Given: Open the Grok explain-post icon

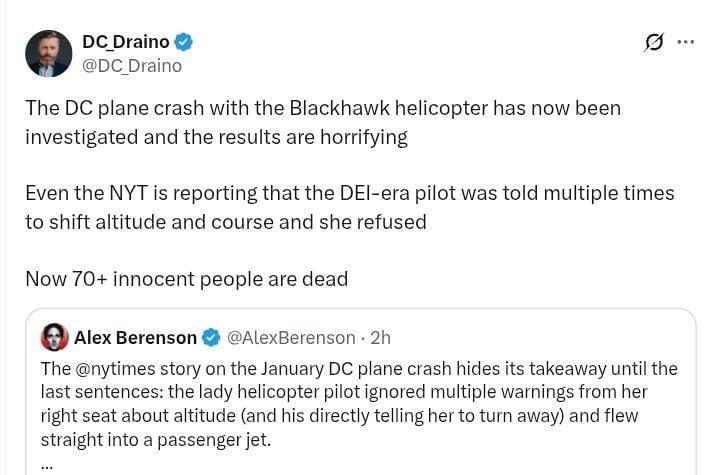Looking at the screenshot, I should click(654, 43).
